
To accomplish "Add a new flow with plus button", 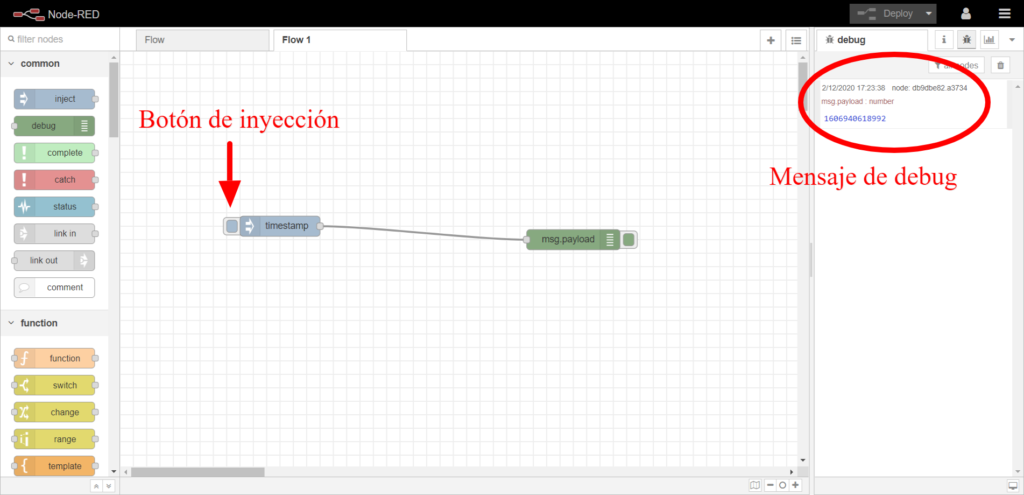I will click(x=771, y=40).
